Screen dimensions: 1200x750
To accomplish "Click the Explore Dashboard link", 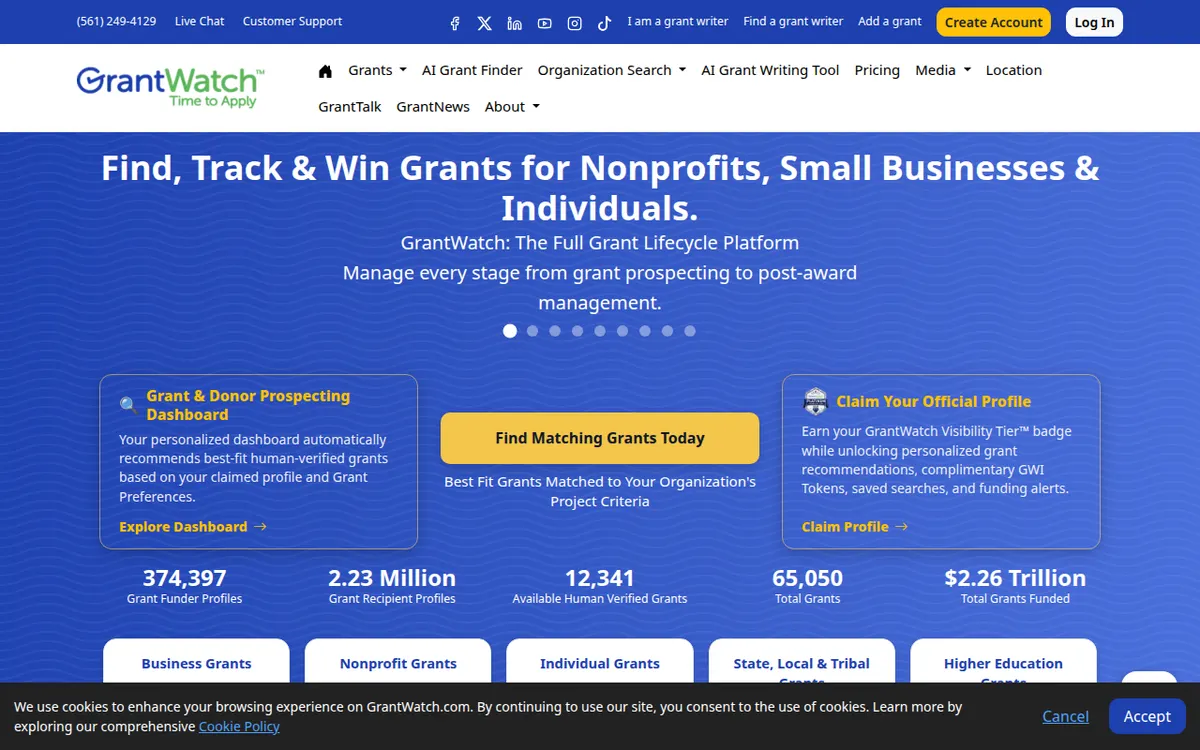I will tap(193, 526).
